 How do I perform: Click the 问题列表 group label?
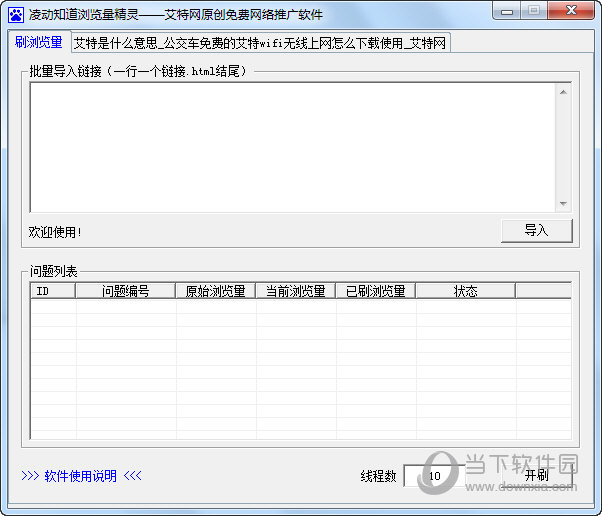point(53,271)
